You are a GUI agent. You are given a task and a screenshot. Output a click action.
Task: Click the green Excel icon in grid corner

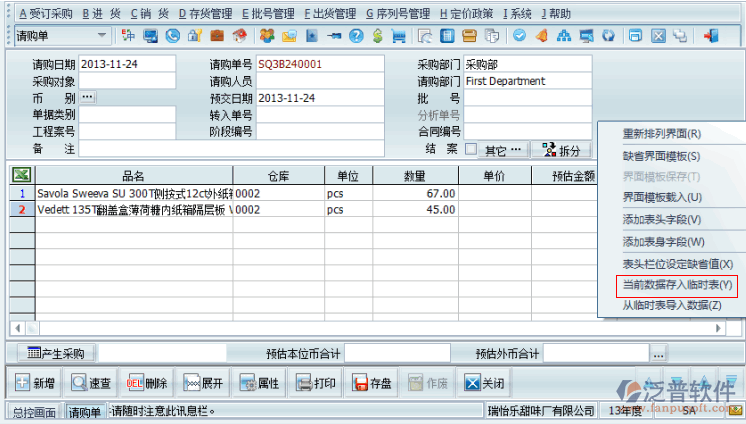[x=21, y=176]
